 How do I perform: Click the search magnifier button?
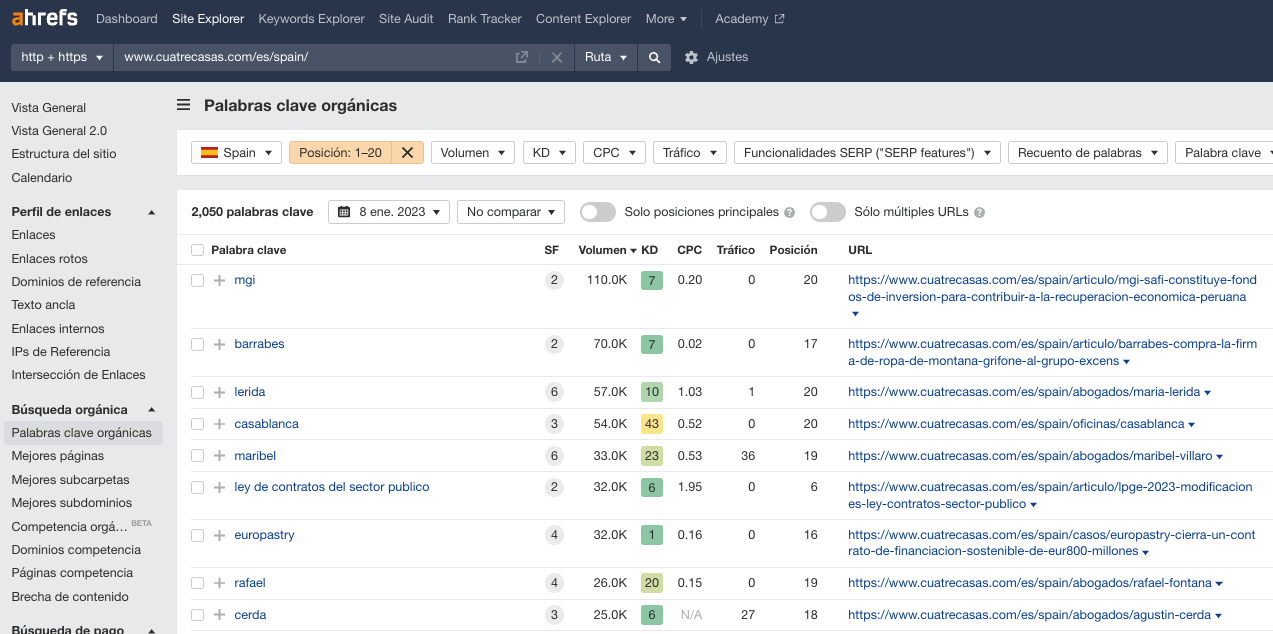coord(654,57)
